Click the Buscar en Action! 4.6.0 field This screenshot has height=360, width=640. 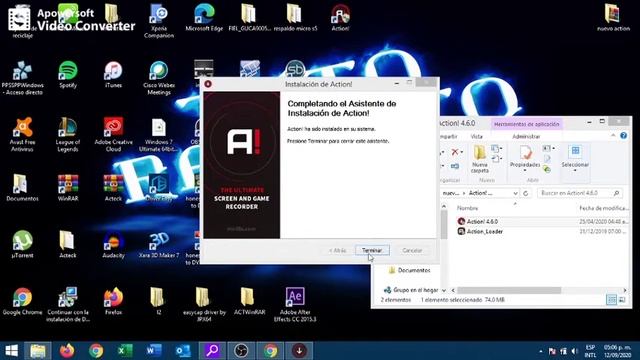point(580,193)
